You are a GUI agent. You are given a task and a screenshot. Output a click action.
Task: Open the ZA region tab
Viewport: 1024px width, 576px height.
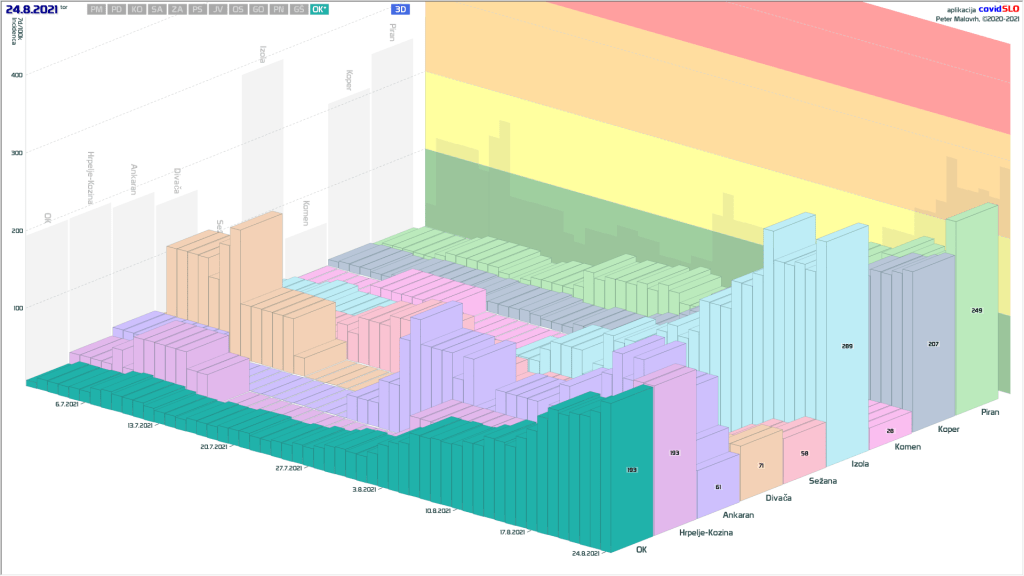click(177, 9)
